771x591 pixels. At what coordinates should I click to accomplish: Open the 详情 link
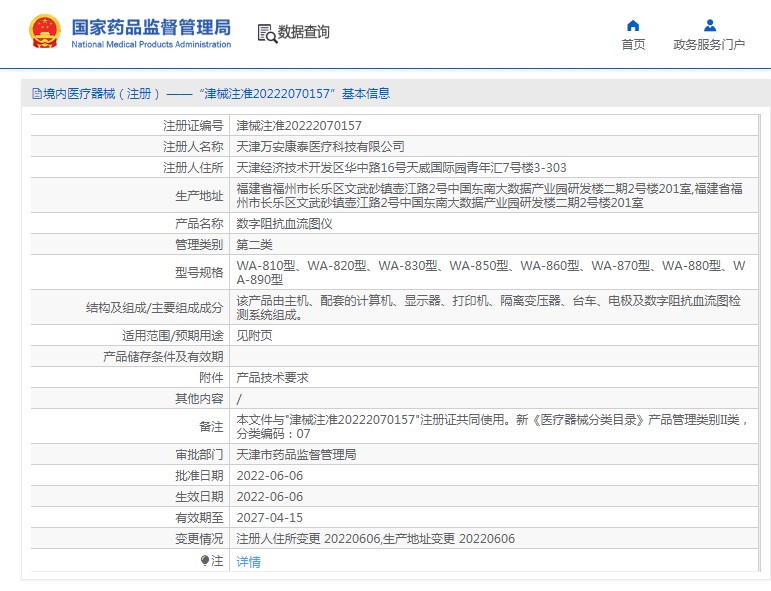point(248,562)
